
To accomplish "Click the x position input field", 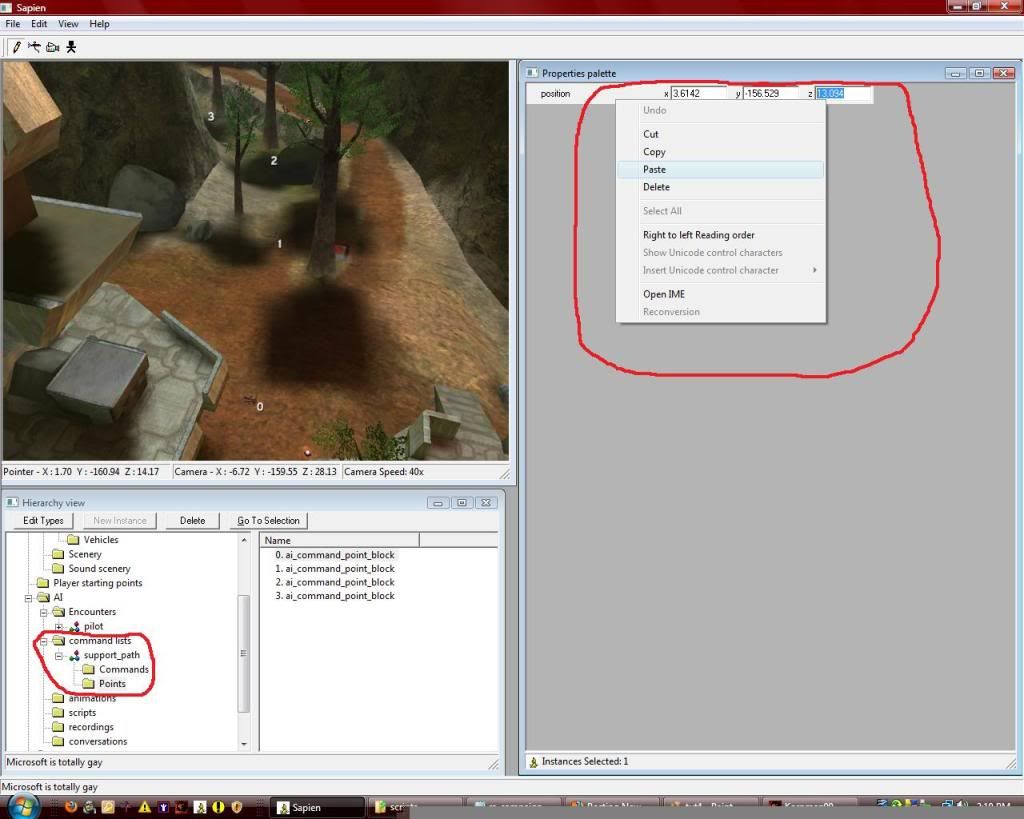I will click(699, 93).
